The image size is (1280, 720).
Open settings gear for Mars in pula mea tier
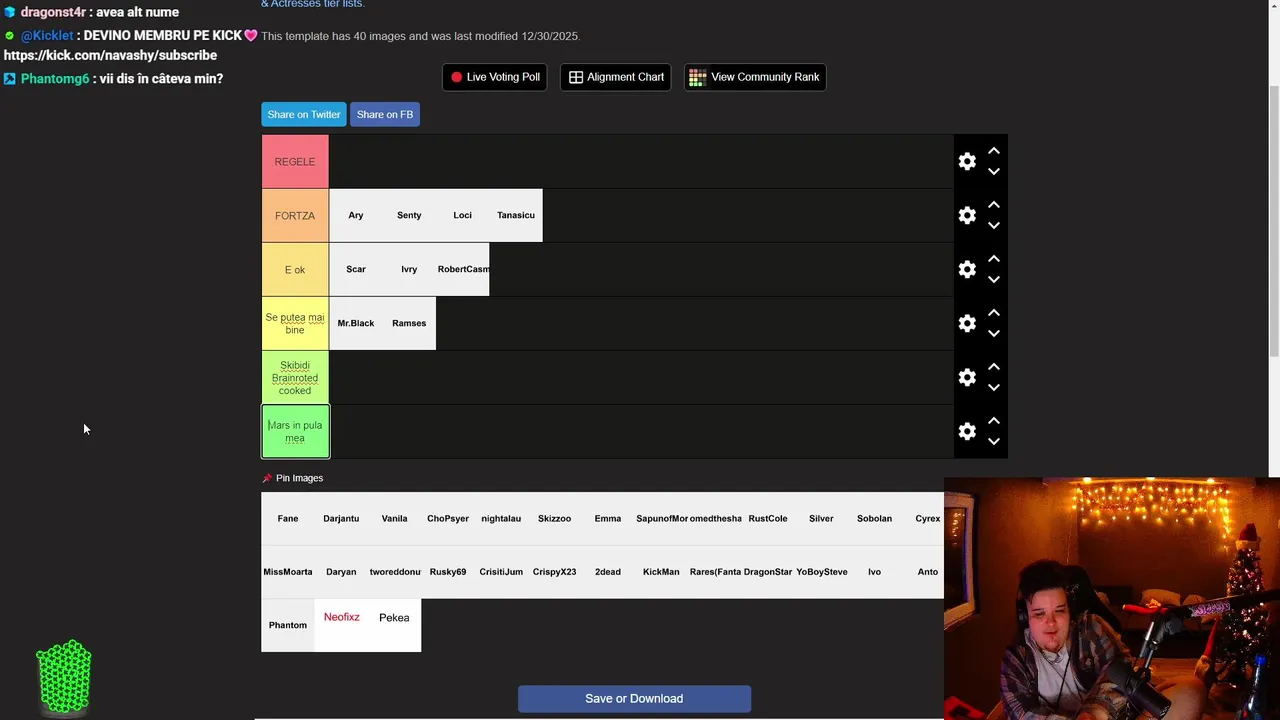point(967,431)
